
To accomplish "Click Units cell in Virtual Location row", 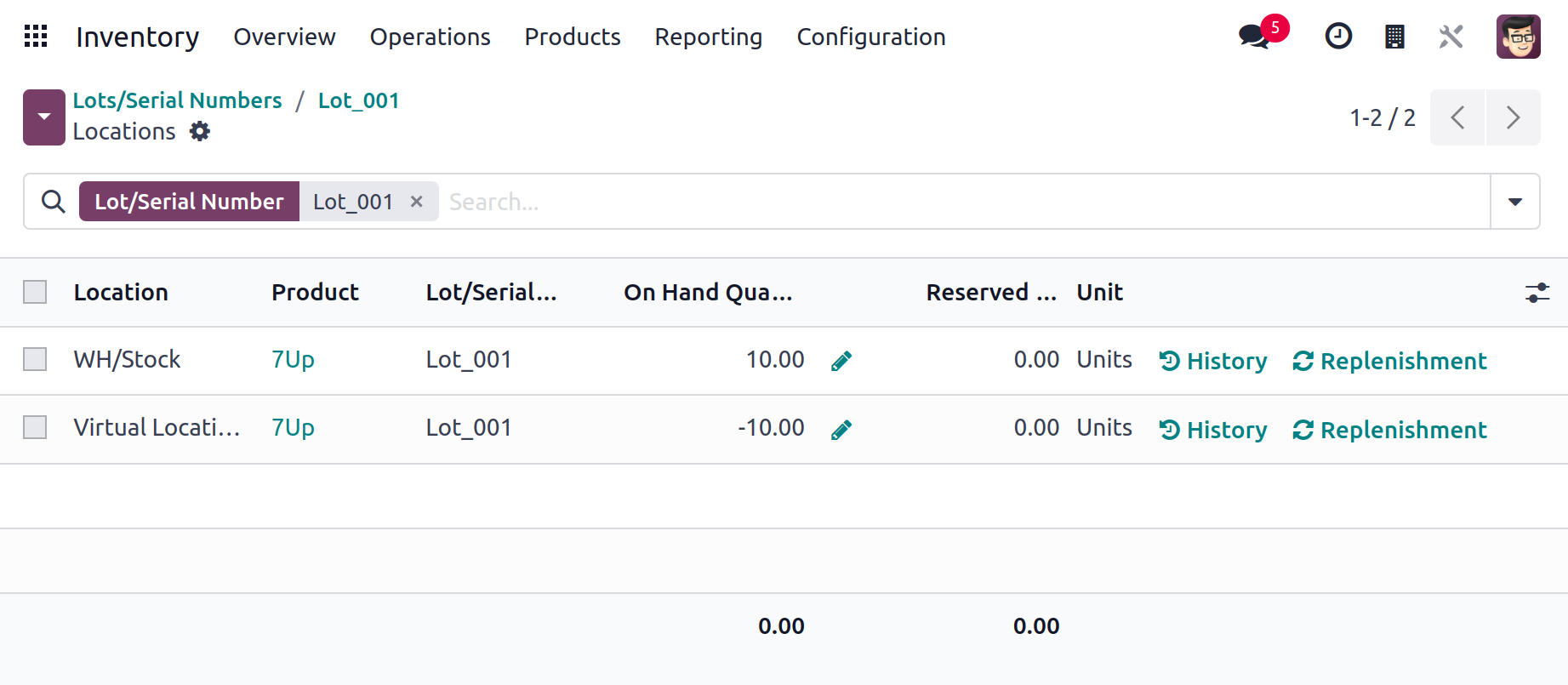I will (1104, 427).
